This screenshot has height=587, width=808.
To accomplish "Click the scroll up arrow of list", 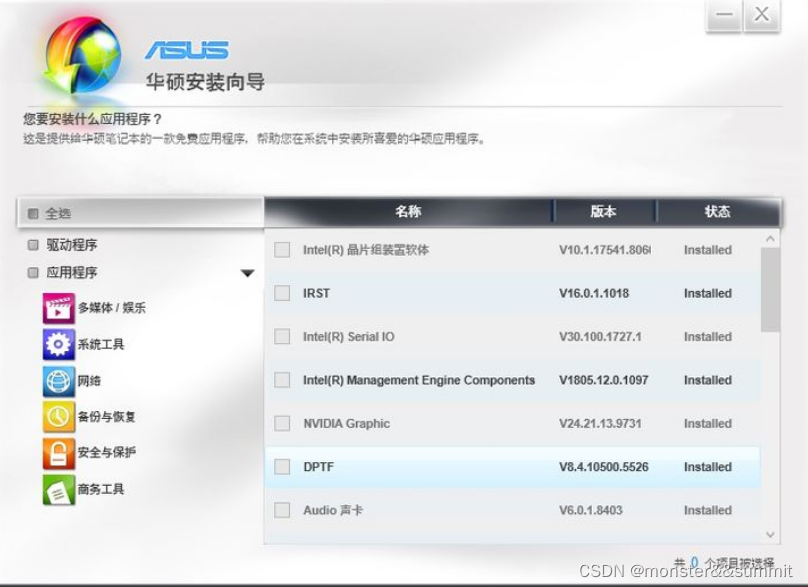I will [x=770, y=239].
